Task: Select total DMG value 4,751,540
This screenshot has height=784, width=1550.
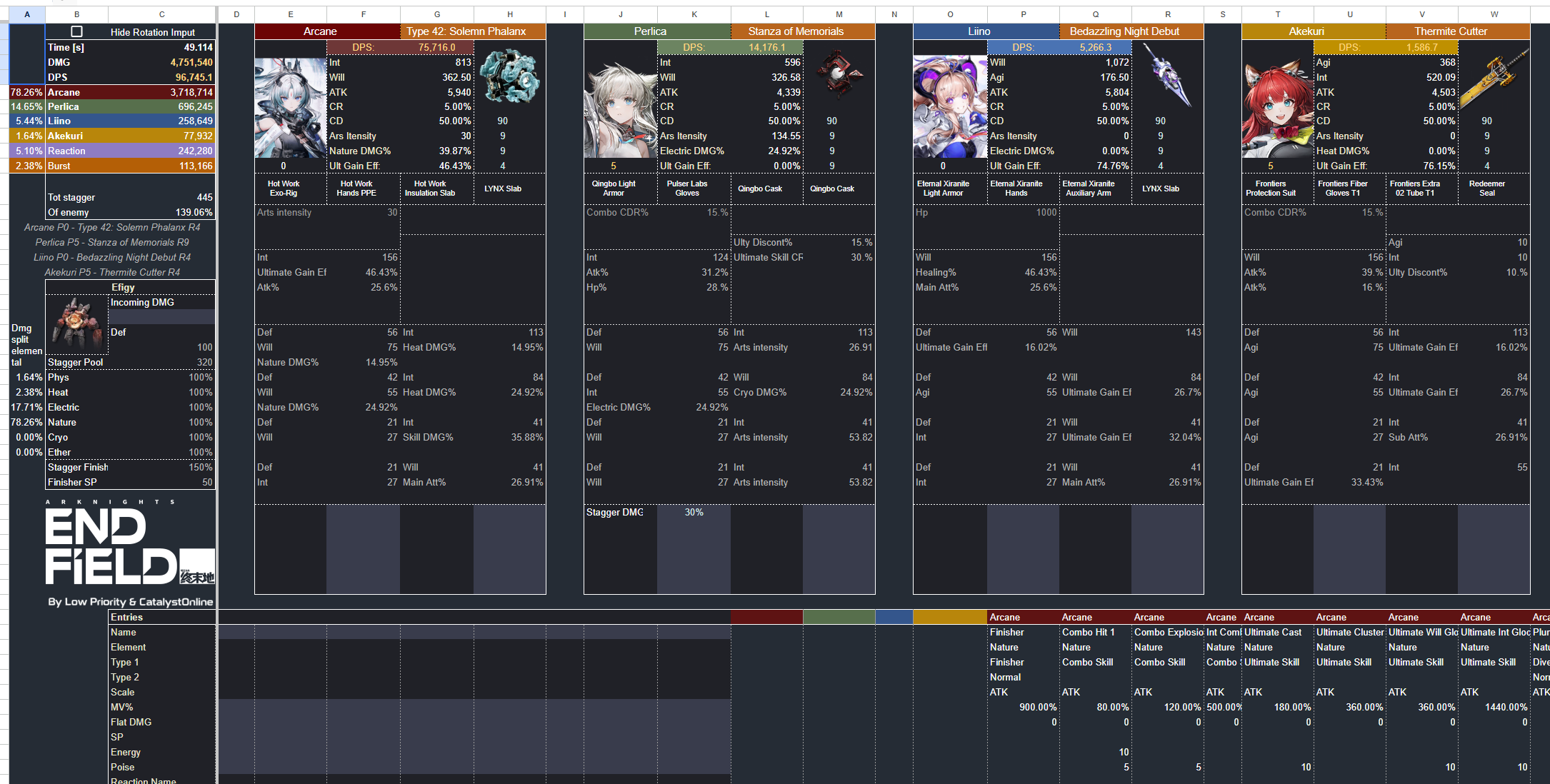Action: [x=191, y=62]
